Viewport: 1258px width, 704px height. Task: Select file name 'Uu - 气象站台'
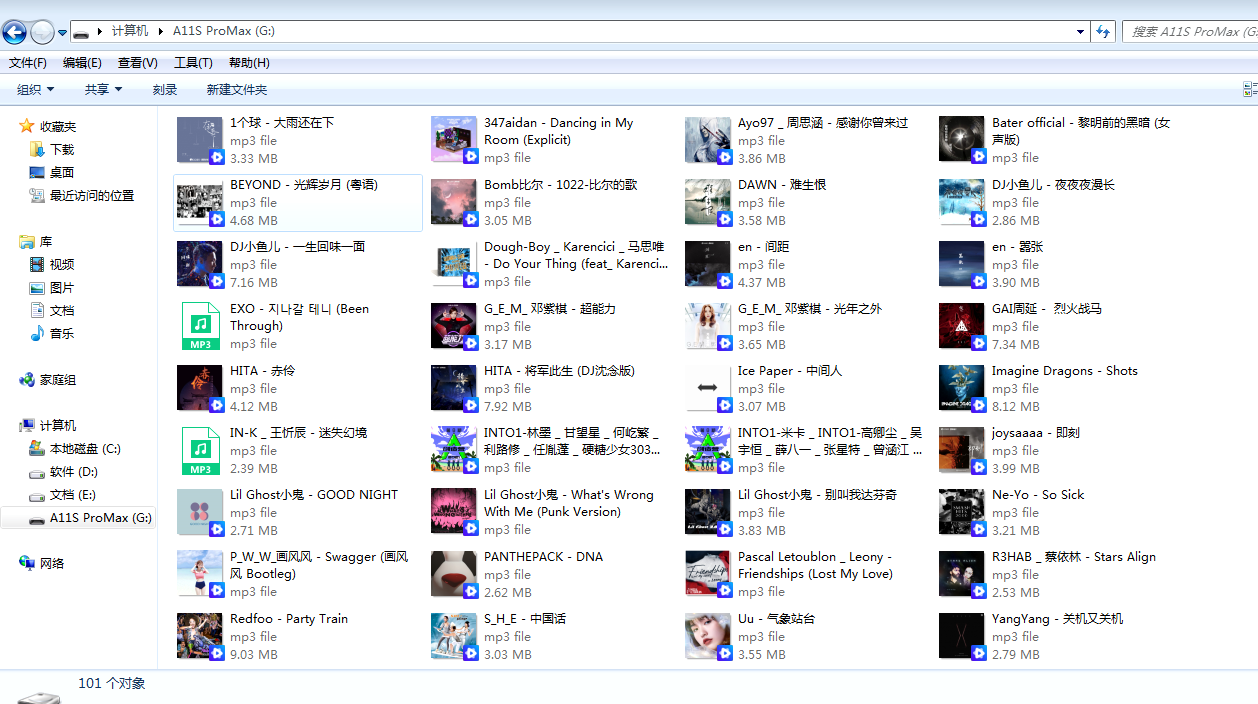776,619
